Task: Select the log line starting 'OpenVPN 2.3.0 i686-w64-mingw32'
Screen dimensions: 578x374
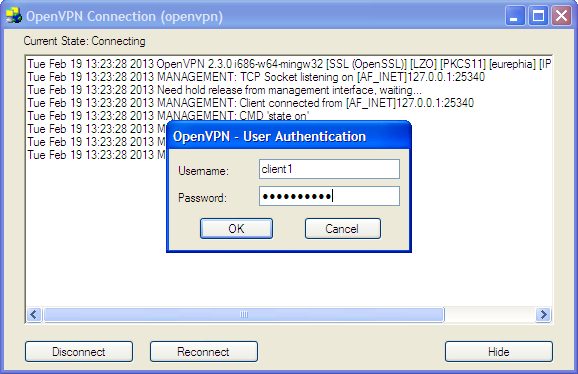Action: click(289, 64)
